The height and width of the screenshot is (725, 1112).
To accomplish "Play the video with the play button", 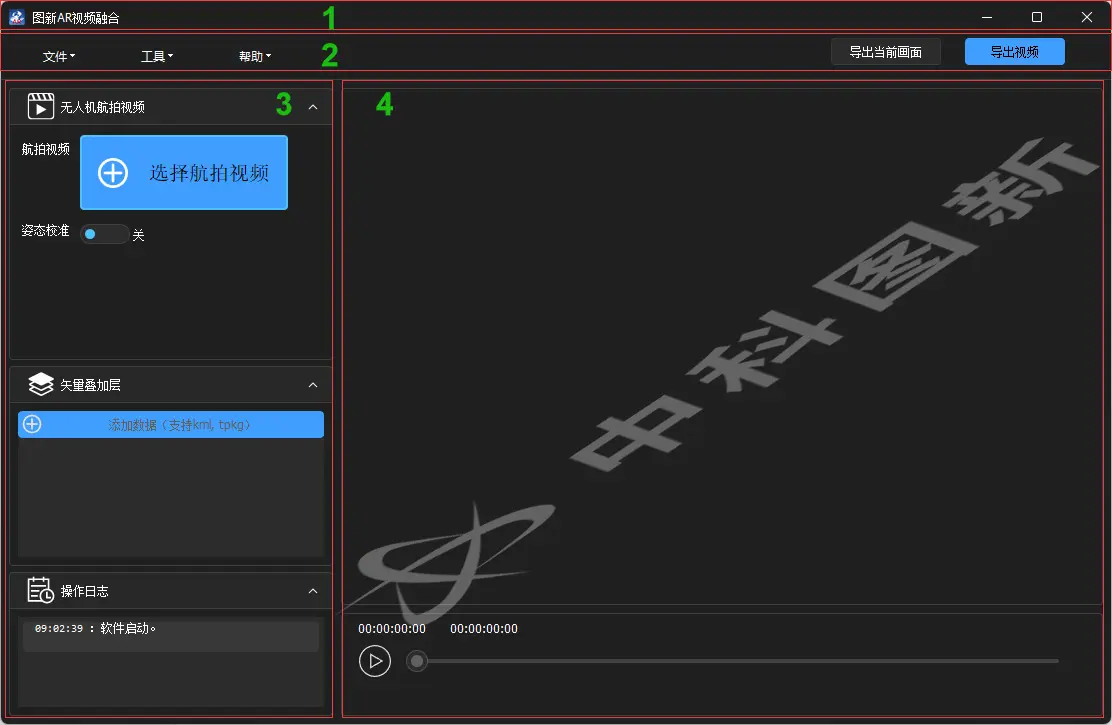I will pyautogui.click(x=374, y=661).
